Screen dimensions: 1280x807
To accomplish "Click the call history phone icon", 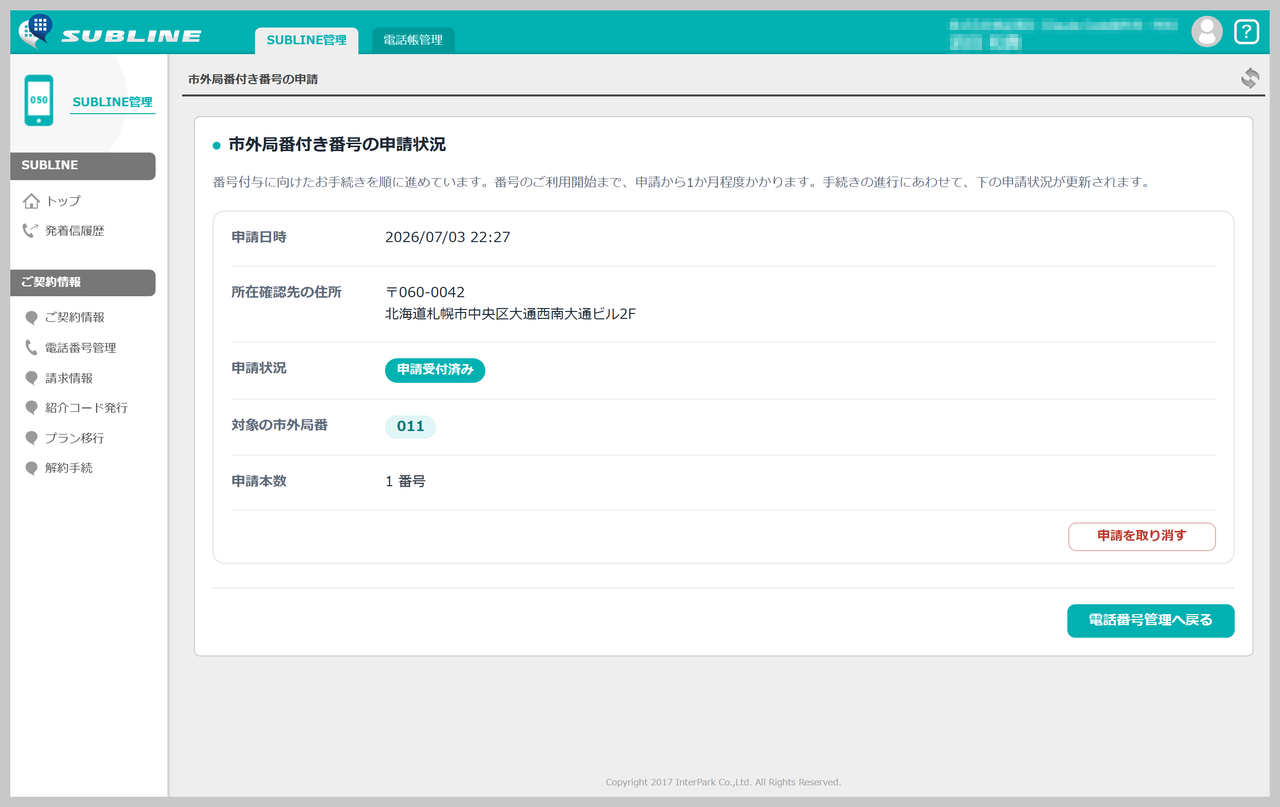I will coord(31,231).
